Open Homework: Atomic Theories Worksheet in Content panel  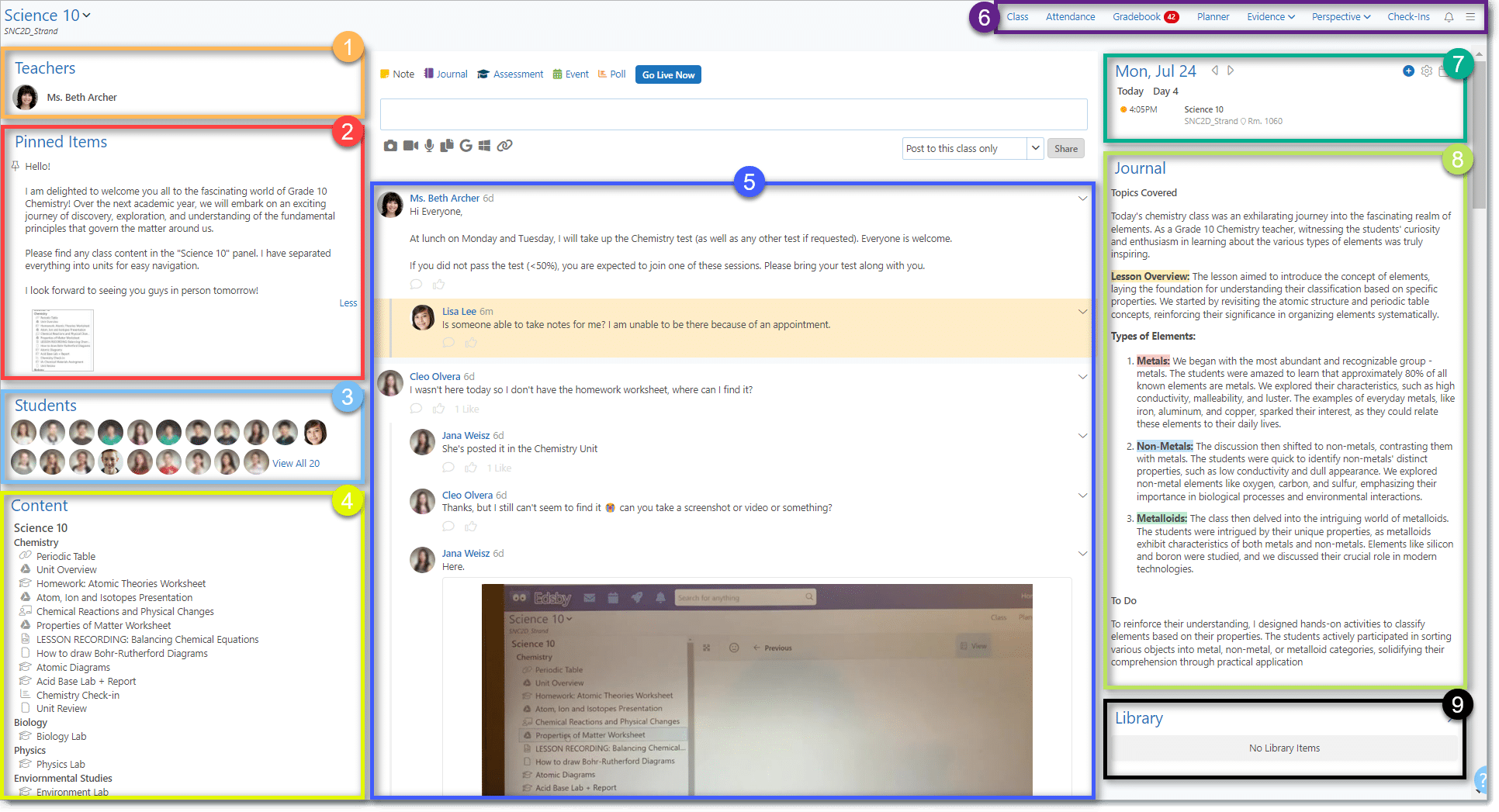[121, 584]
